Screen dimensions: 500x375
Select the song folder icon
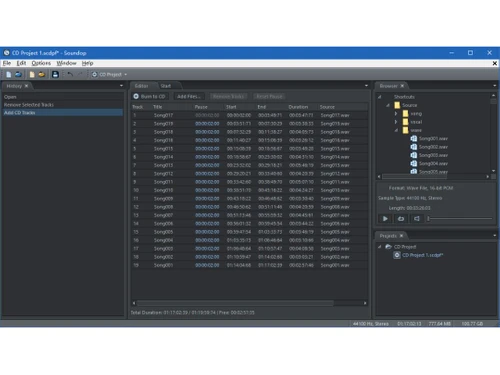(405, 114)
